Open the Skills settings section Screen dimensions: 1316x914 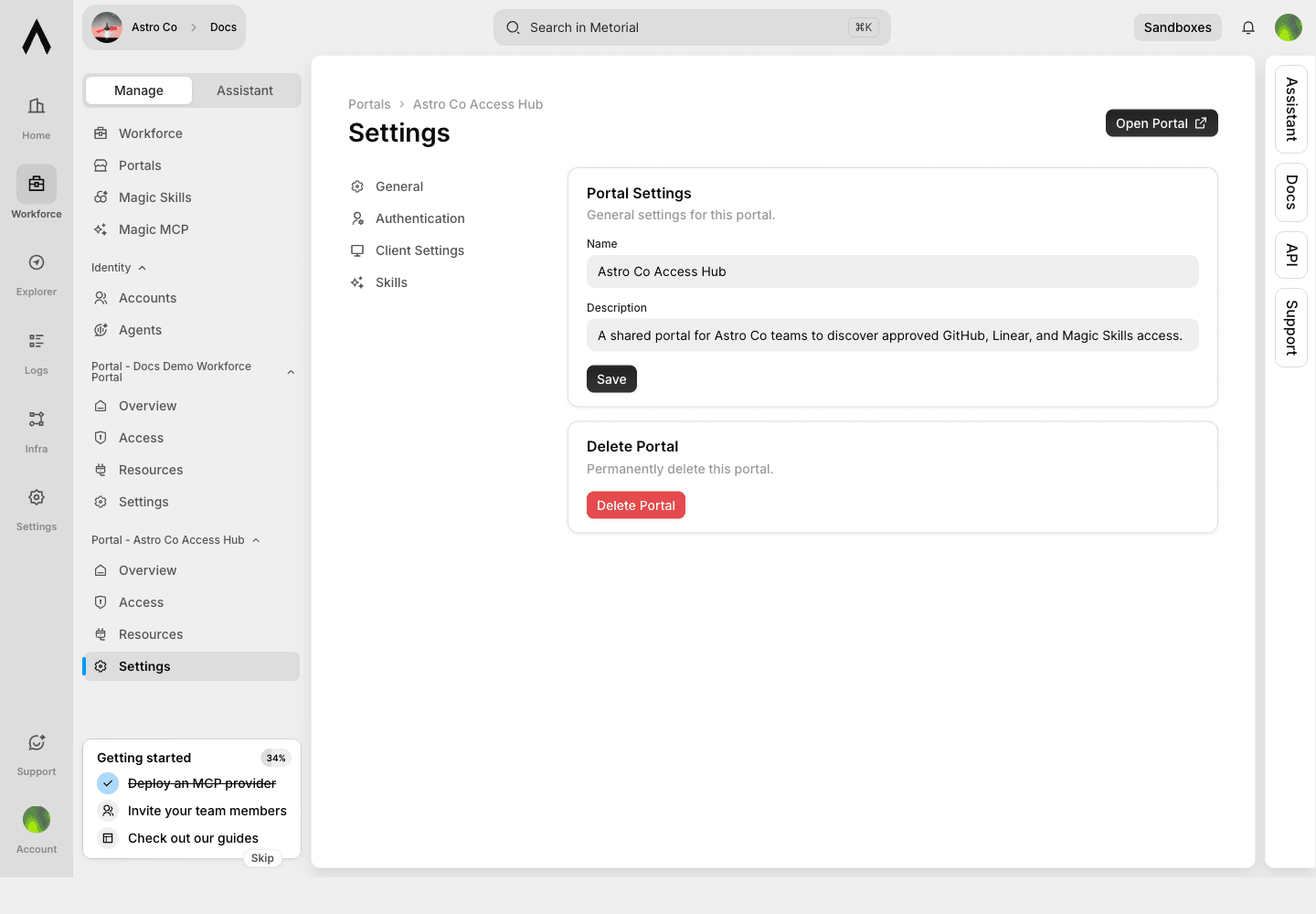point(379,282)
